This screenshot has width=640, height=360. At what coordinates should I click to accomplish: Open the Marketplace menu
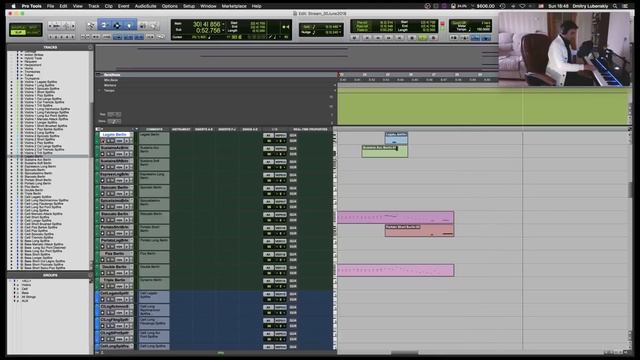(234, 6)
